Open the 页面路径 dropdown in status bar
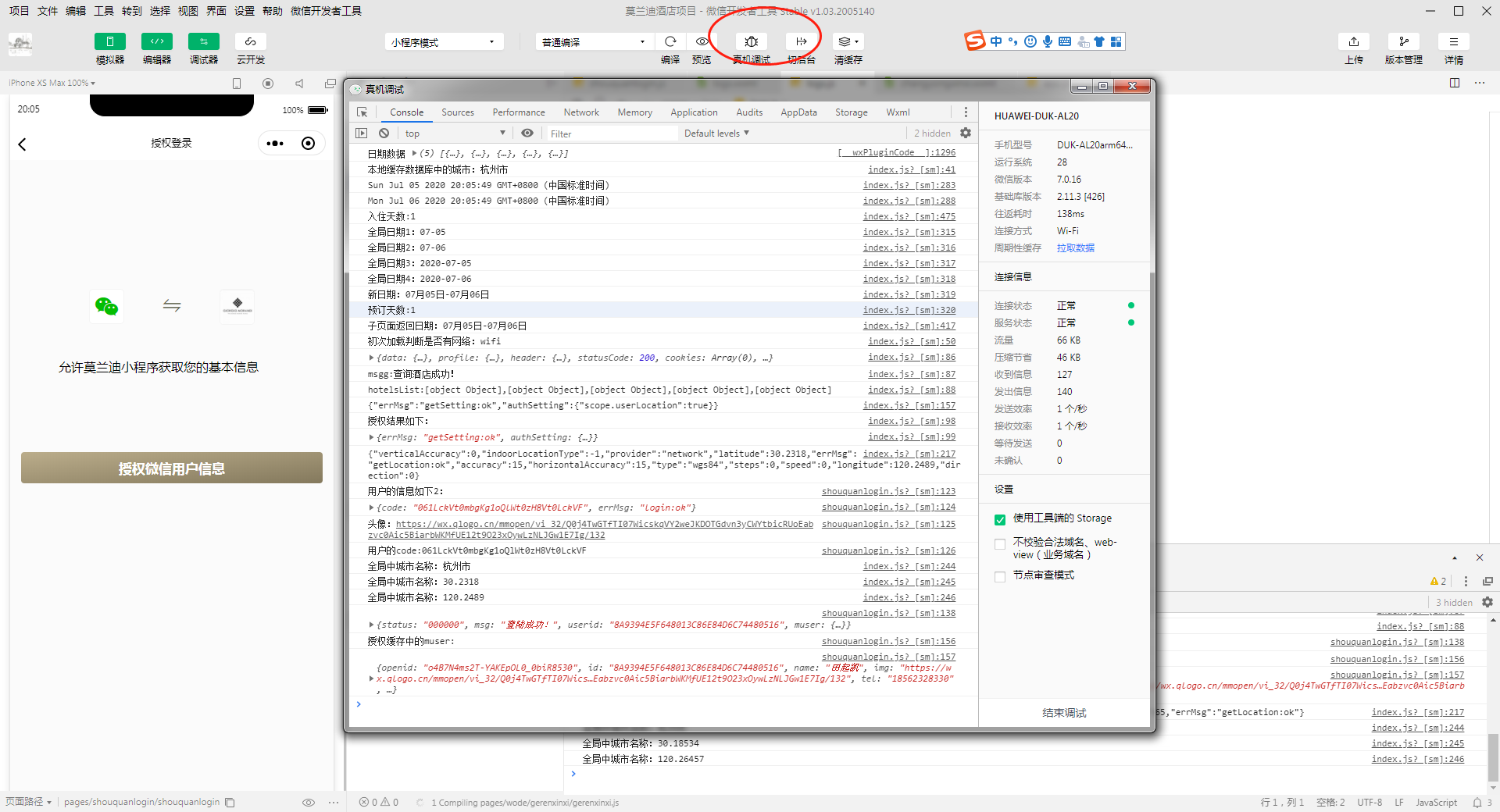Viewport: 1500px width, 812px height. [x=28, y=802]
